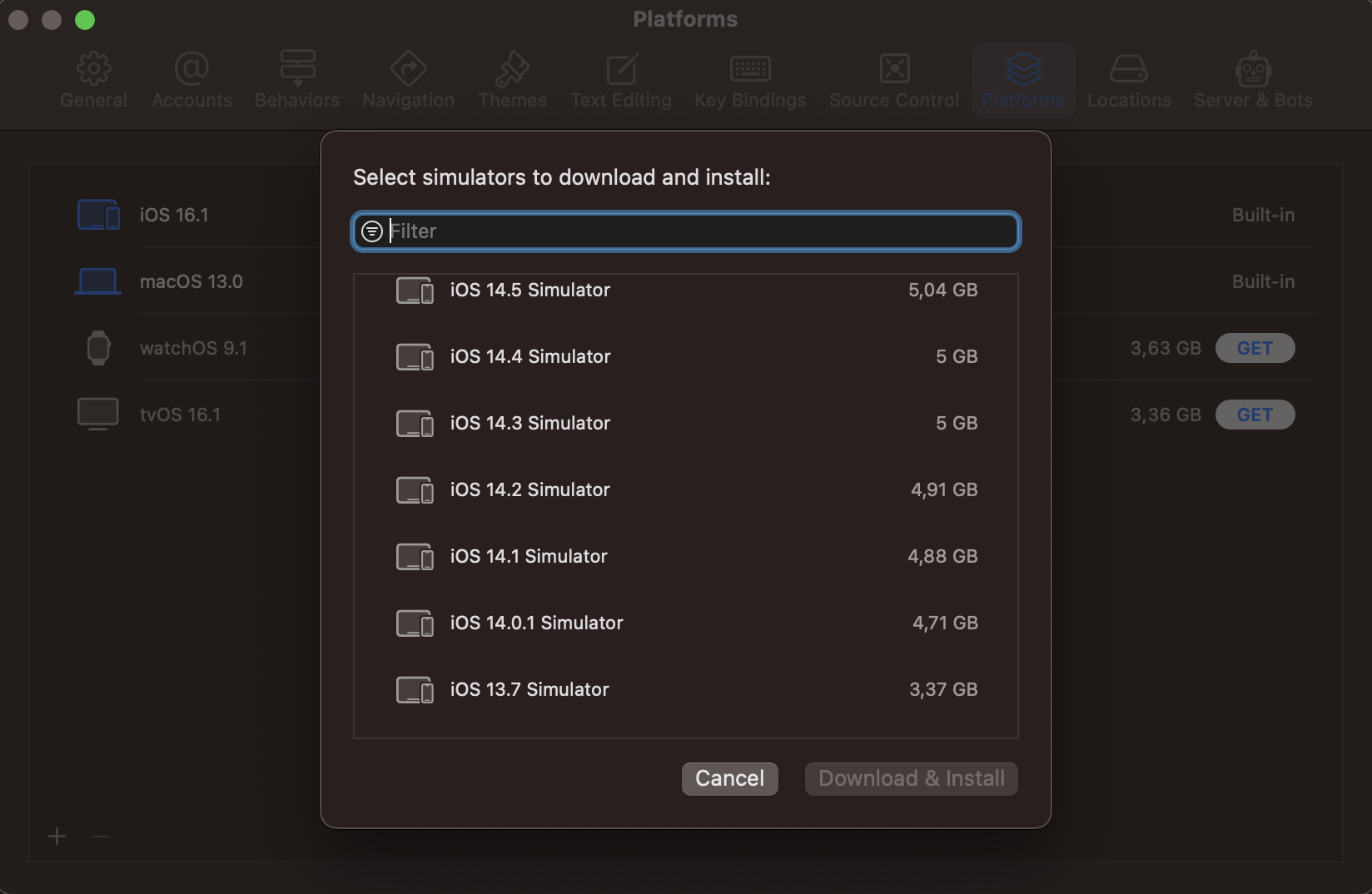Click the device icon beside iOS 14.3 Simulator
Viewport: 1372px width, 894px height.
pos(415,424)
